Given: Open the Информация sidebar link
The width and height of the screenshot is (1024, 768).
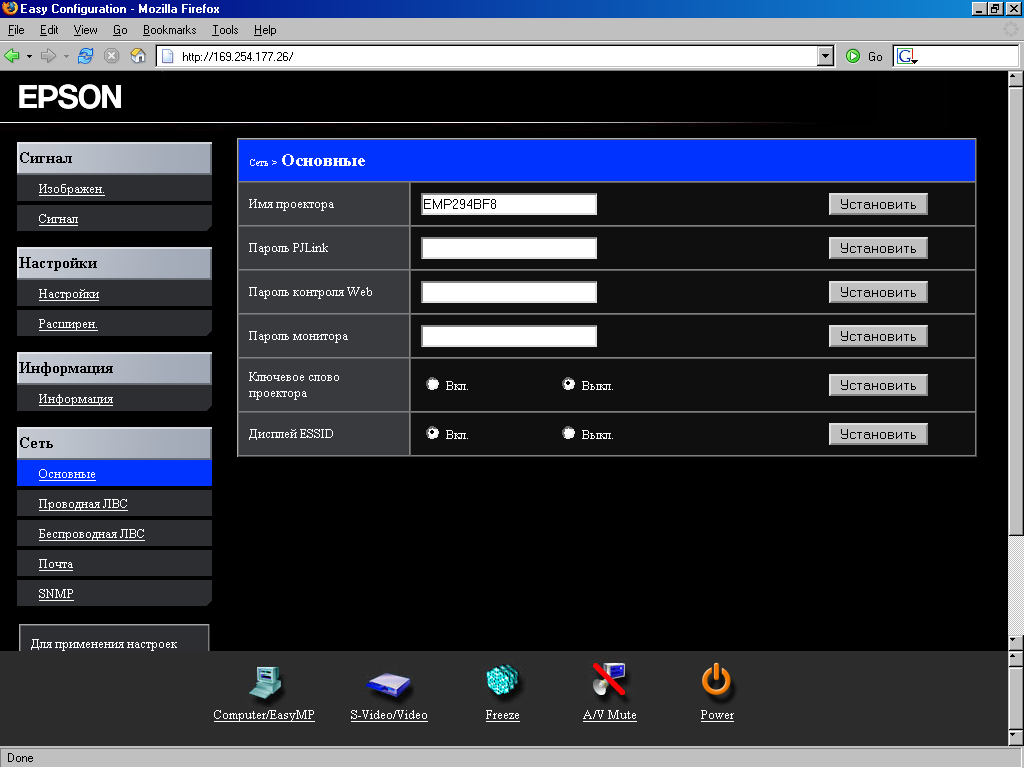Looking at the screenshot, I should pos(76,399).
